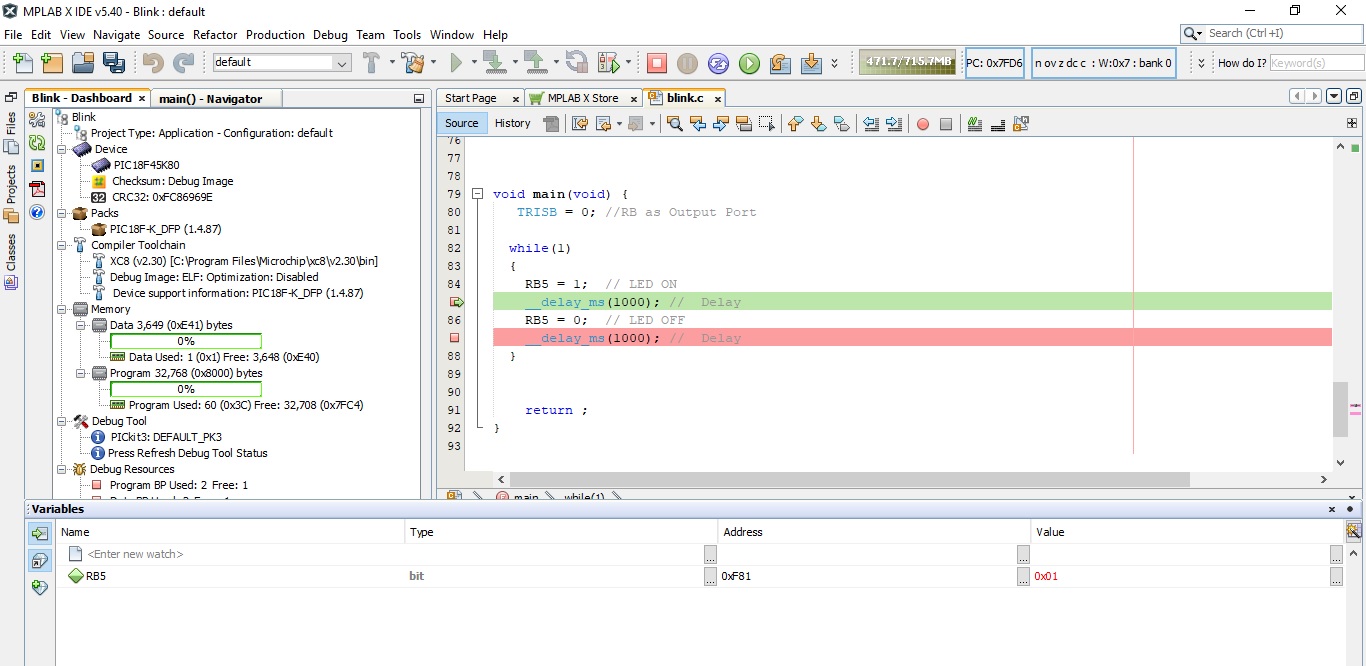Open Build project dropdown arrow

tap(391, 63)
